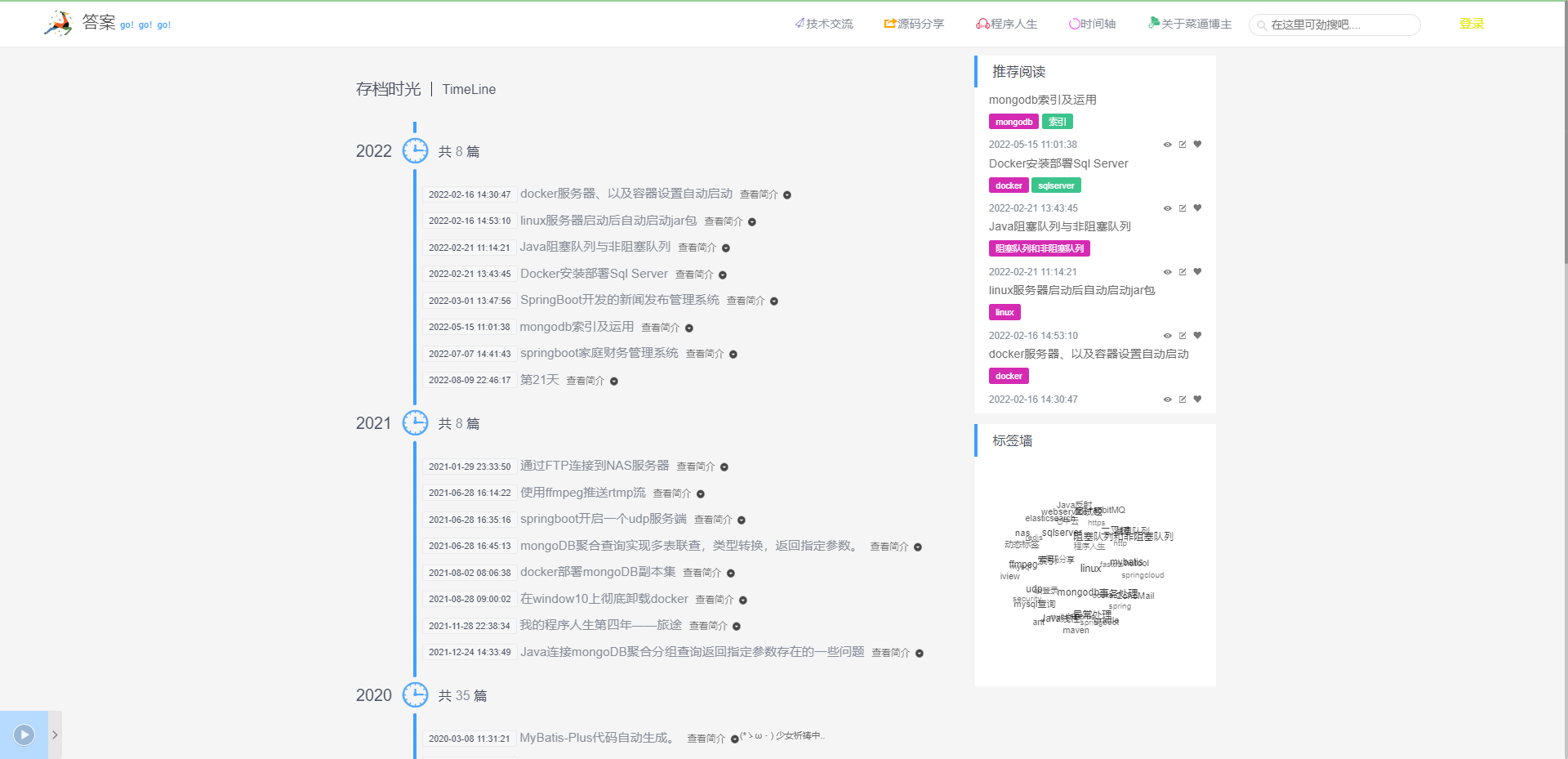Open recommended article mongodb索引及运用
Screen dimensions: 1568x759
coord(1043,100)
